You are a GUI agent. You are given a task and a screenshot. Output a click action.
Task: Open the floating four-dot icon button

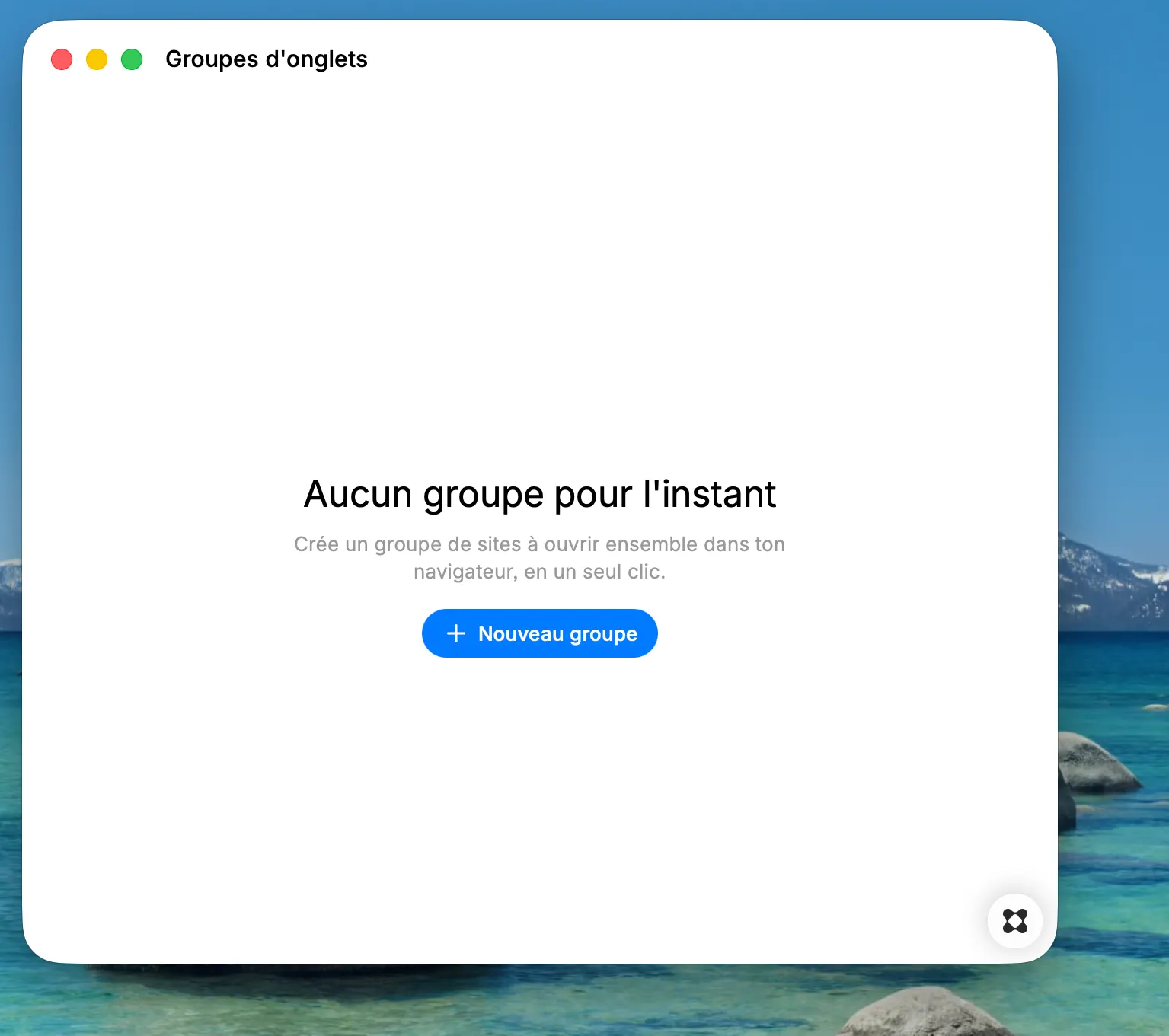pyautogui.click(x=1014, y=921)
